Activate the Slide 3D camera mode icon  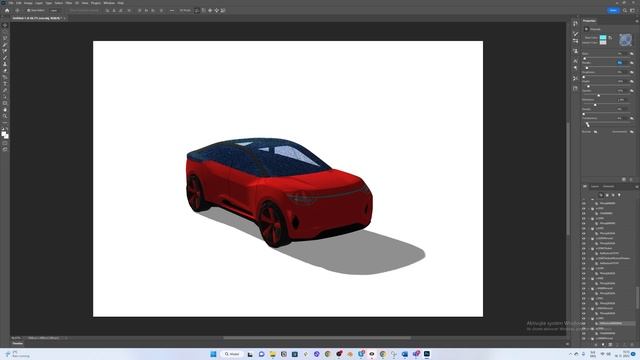click(216, 10)
